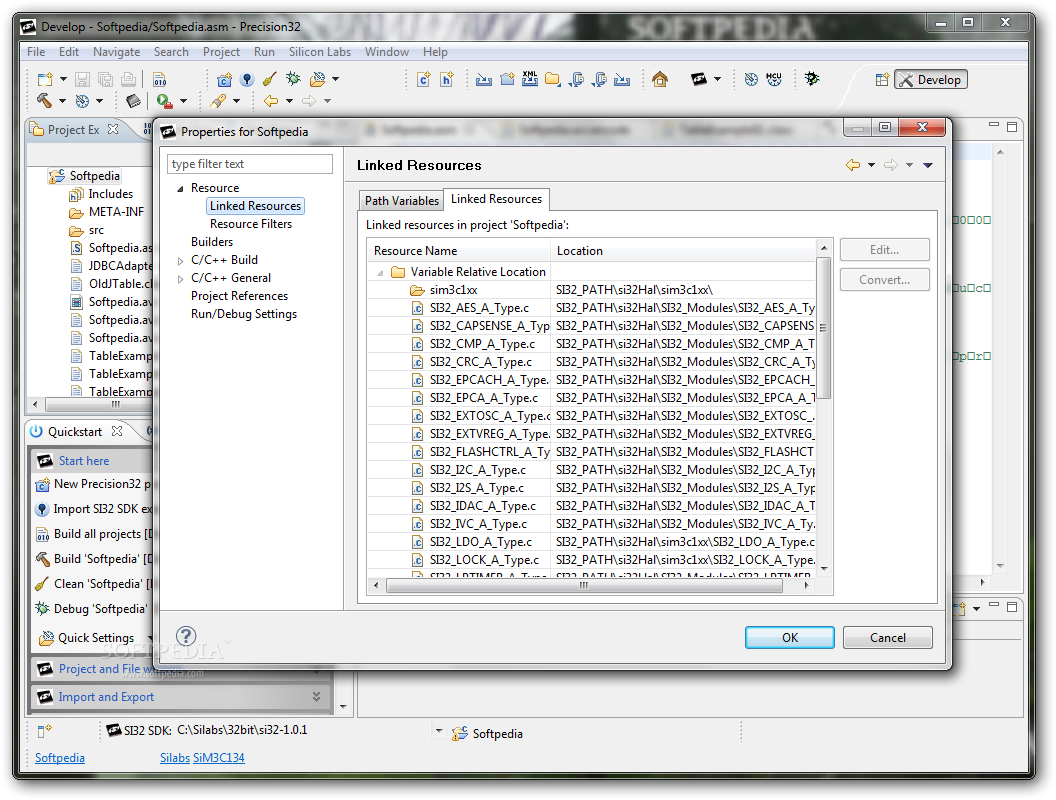
Task: Click the help question mark icon in dialog
Action: click(x=186, y=636)
